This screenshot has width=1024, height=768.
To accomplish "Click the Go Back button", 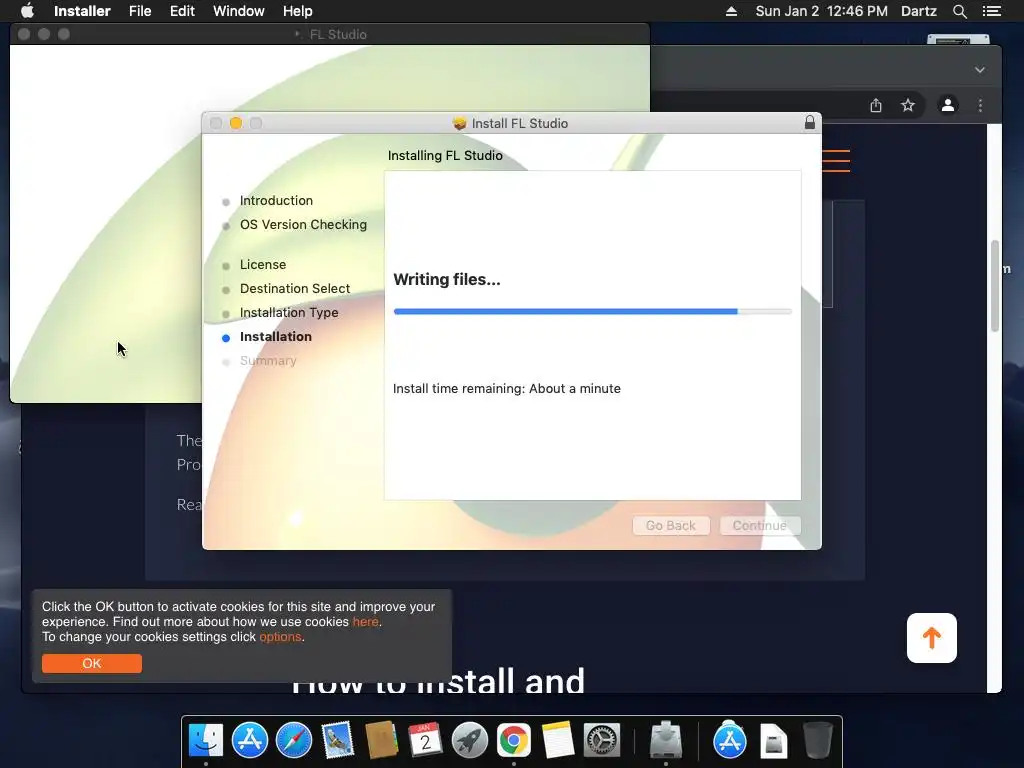I will tap(671, 526).
